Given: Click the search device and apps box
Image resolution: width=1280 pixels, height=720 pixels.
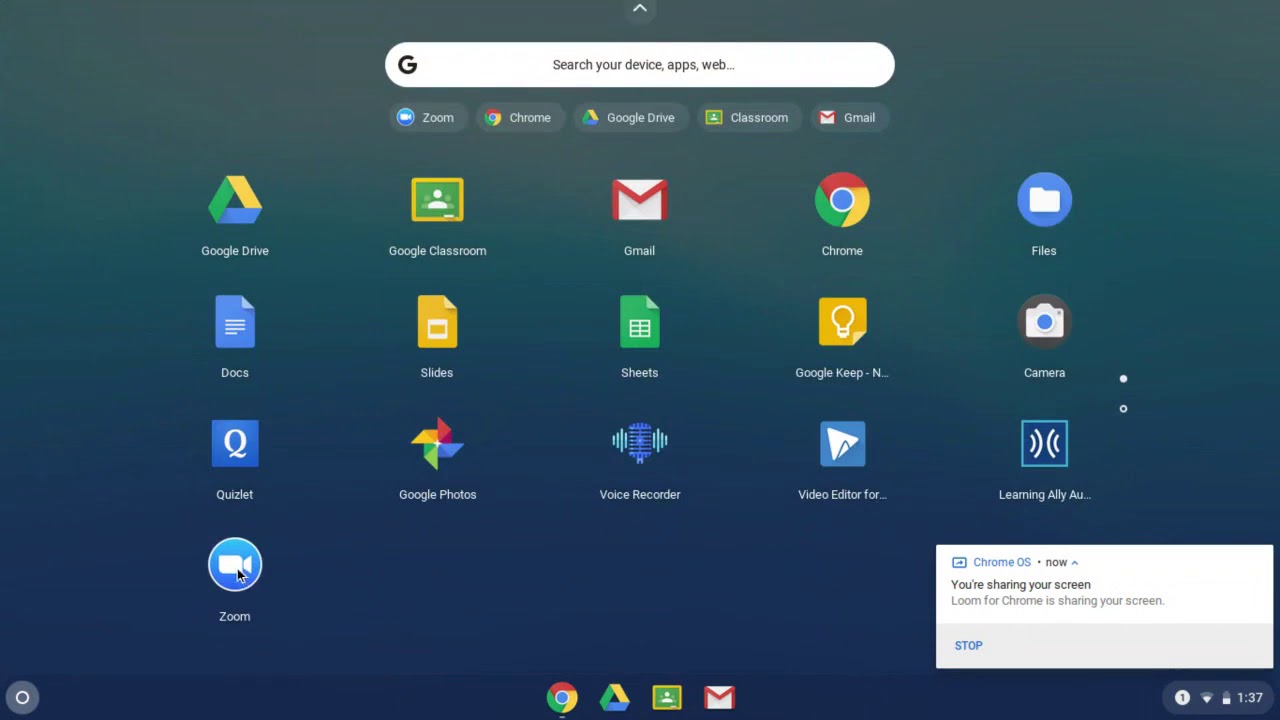Looking at the screenshot, I should click(x=640, y=65).
